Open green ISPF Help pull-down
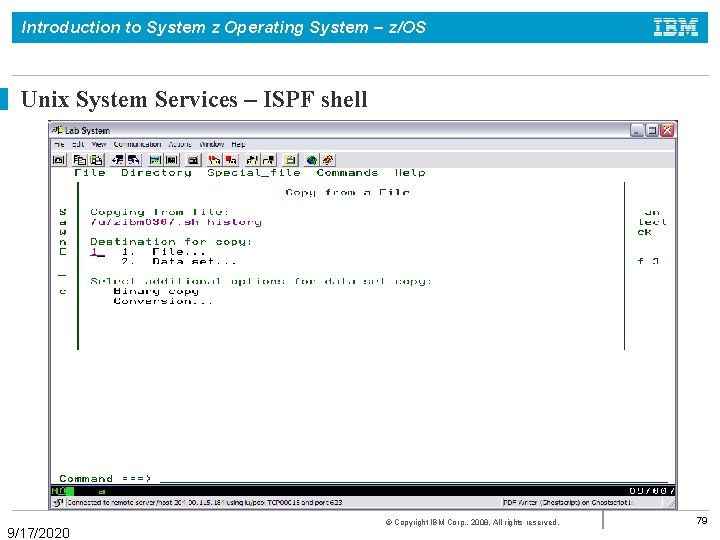The width and height of the screenshot is (720, 540). (x=410, y=173)
